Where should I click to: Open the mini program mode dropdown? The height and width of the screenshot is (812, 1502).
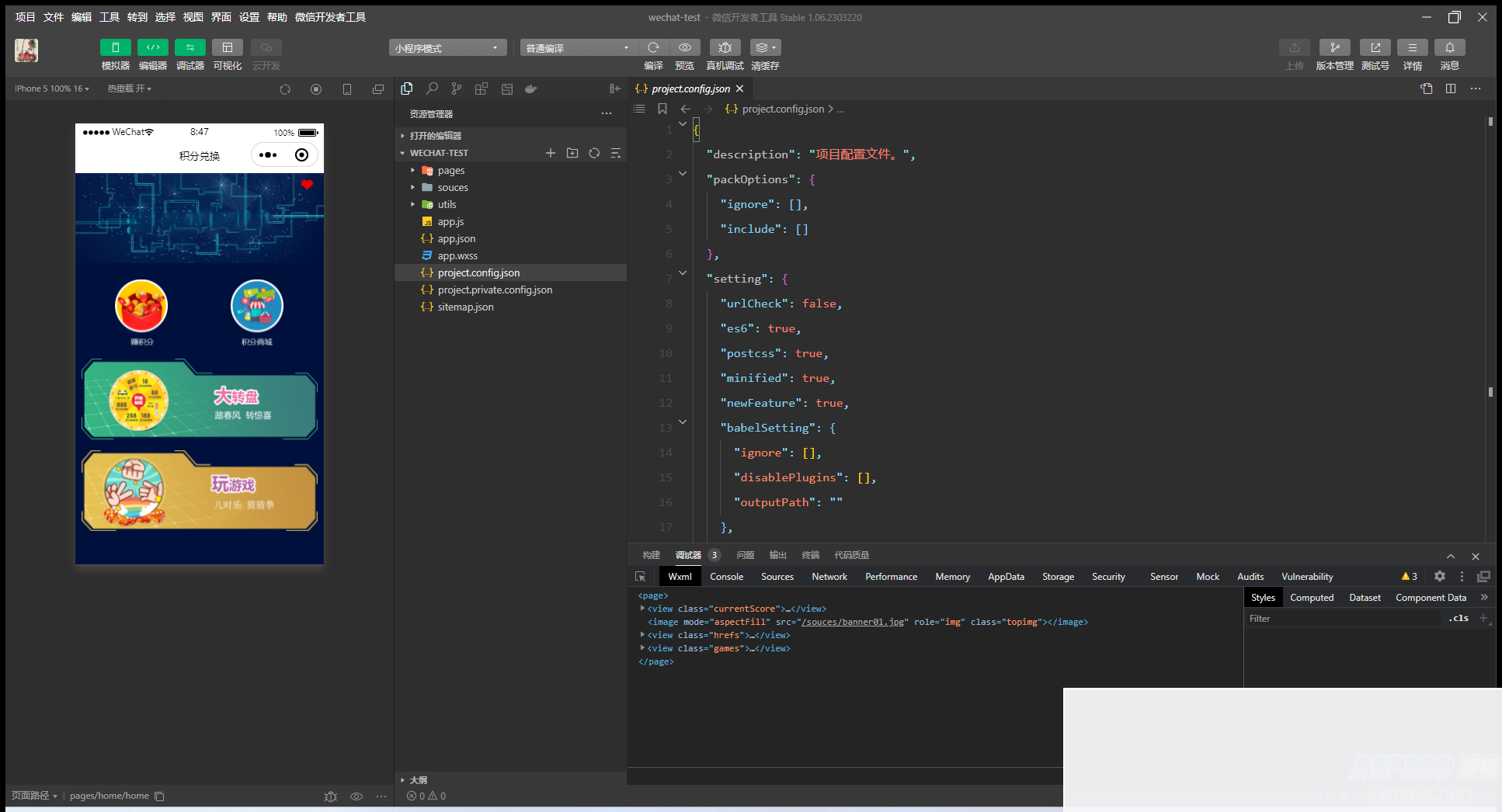pos(447,48)
